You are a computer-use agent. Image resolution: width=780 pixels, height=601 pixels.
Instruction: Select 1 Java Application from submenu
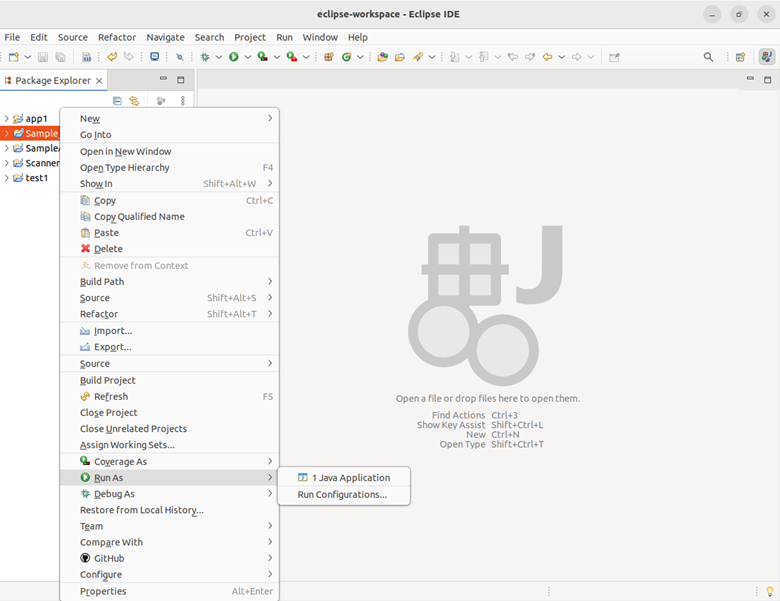[350, 478]
